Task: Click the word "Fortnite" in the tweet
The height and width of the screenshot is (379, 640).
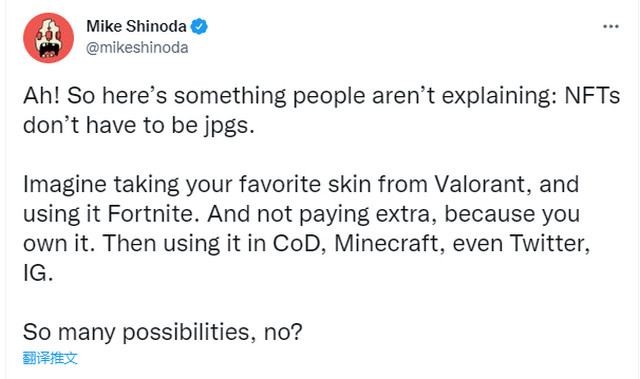Action: pos(153,214)
